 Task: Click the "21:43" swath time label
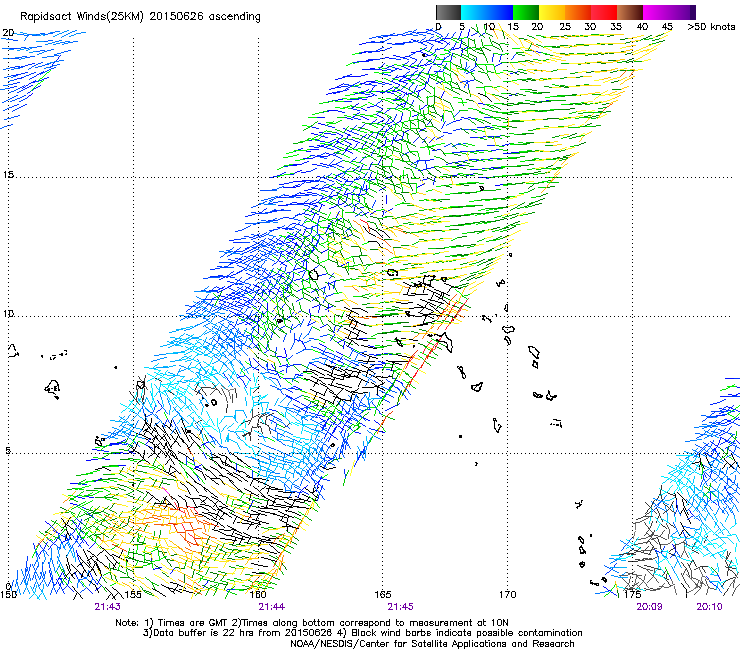107,607
